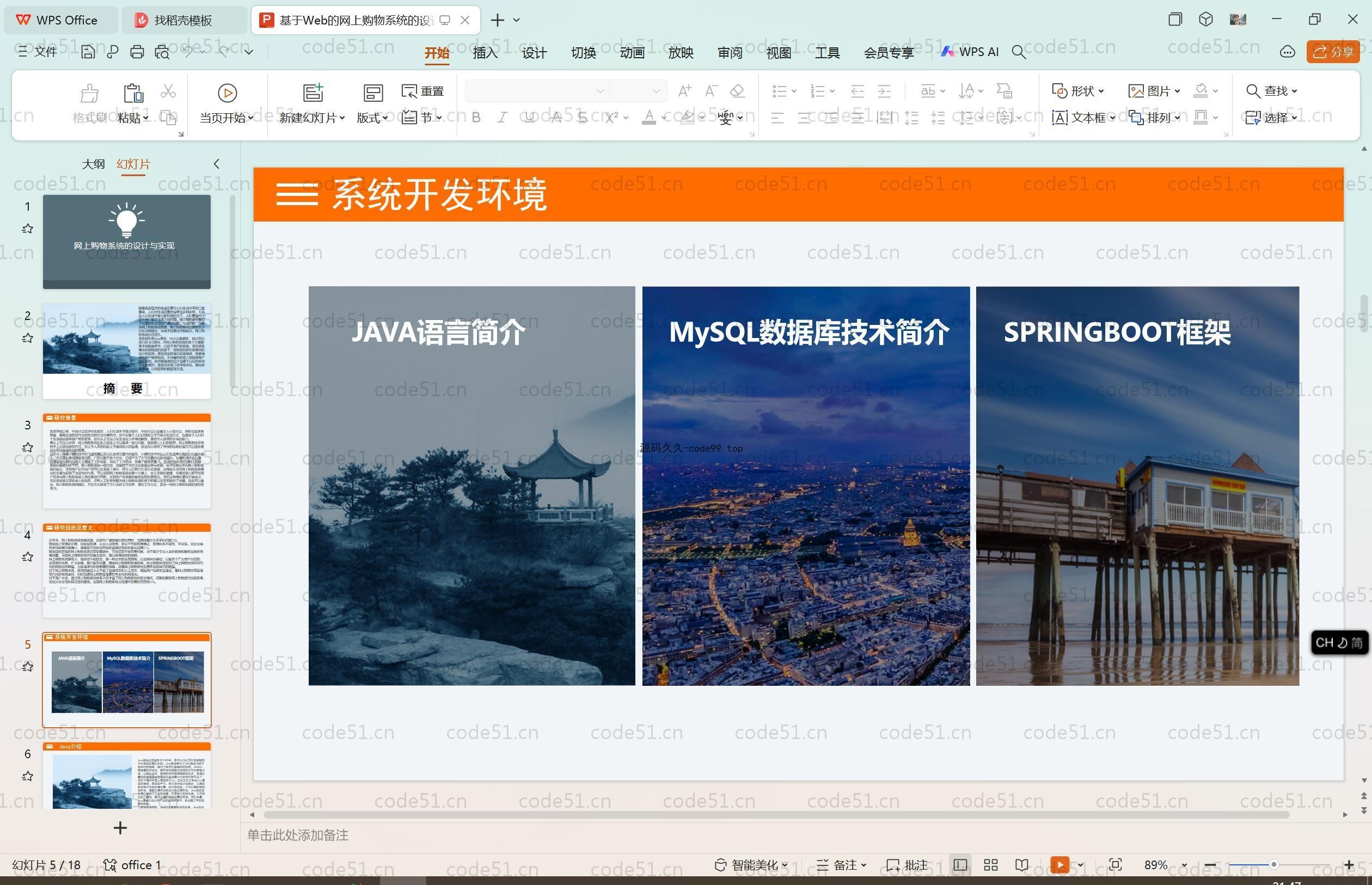Click fit slide to window icon

pos(1115,864)
